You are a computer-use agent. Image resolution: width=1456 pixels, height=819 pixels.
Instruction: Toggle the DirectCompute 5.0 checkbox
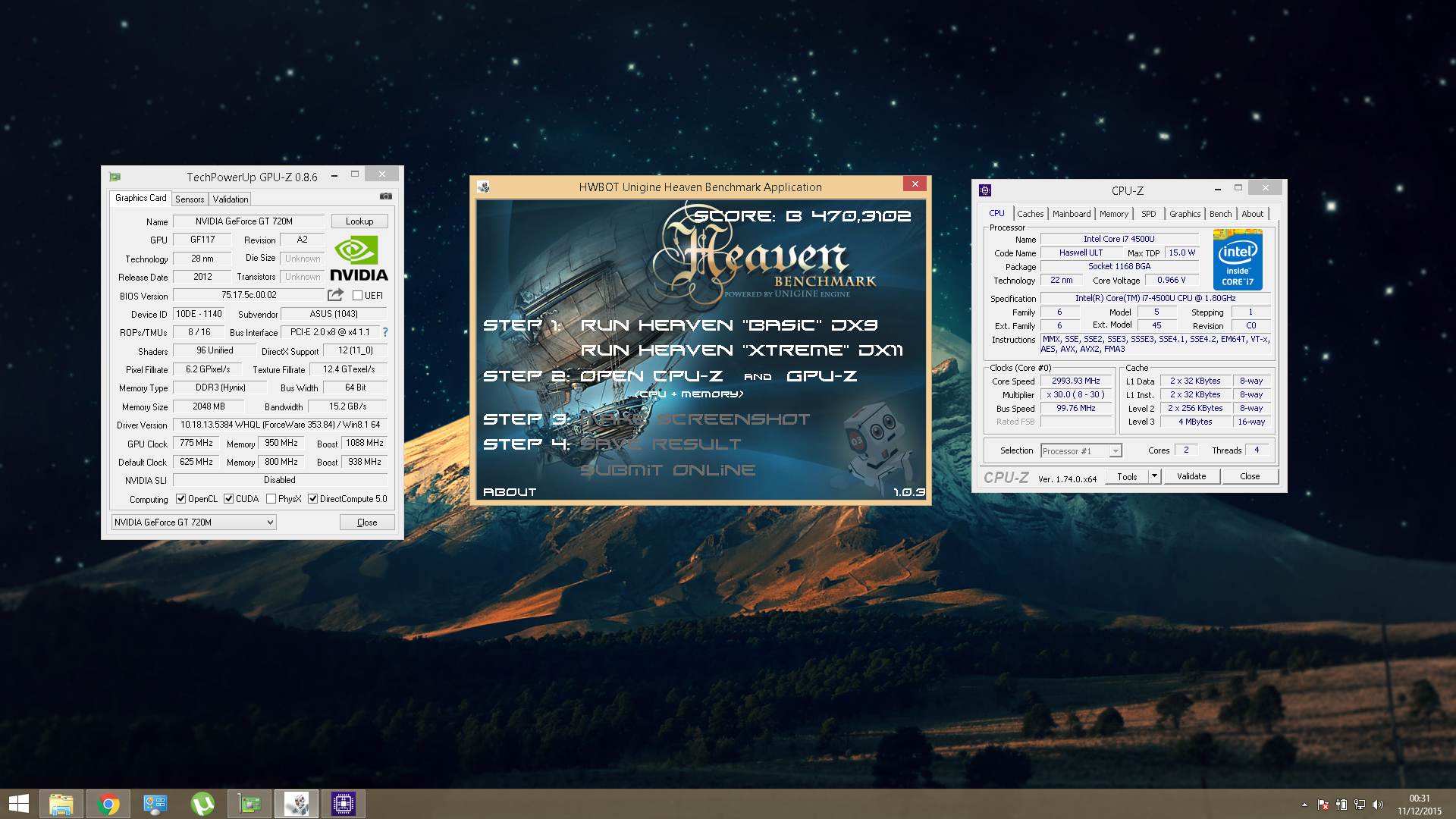(312, 499)
